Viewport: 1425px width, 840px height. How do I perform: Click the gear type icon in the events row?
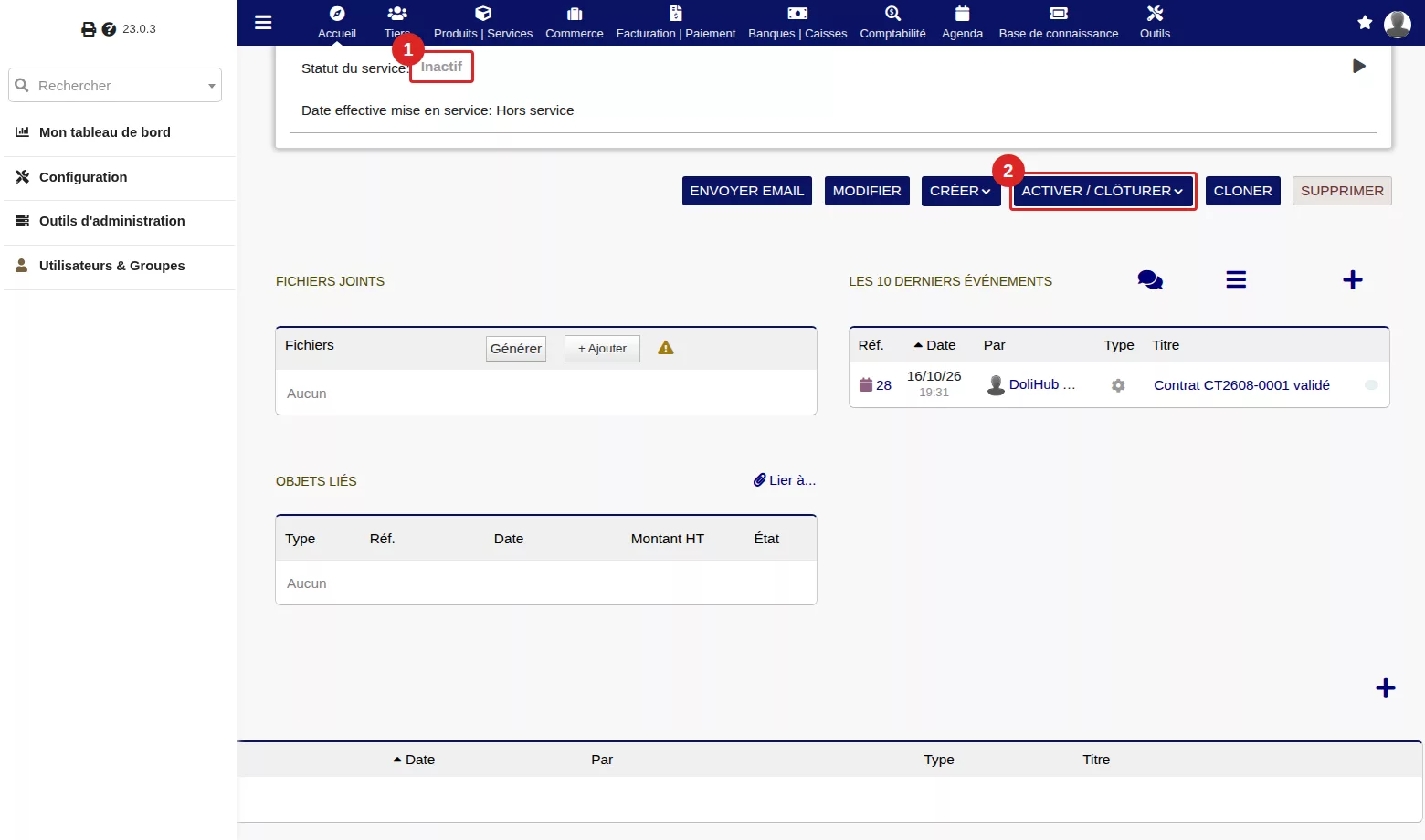pos(1118,385)
